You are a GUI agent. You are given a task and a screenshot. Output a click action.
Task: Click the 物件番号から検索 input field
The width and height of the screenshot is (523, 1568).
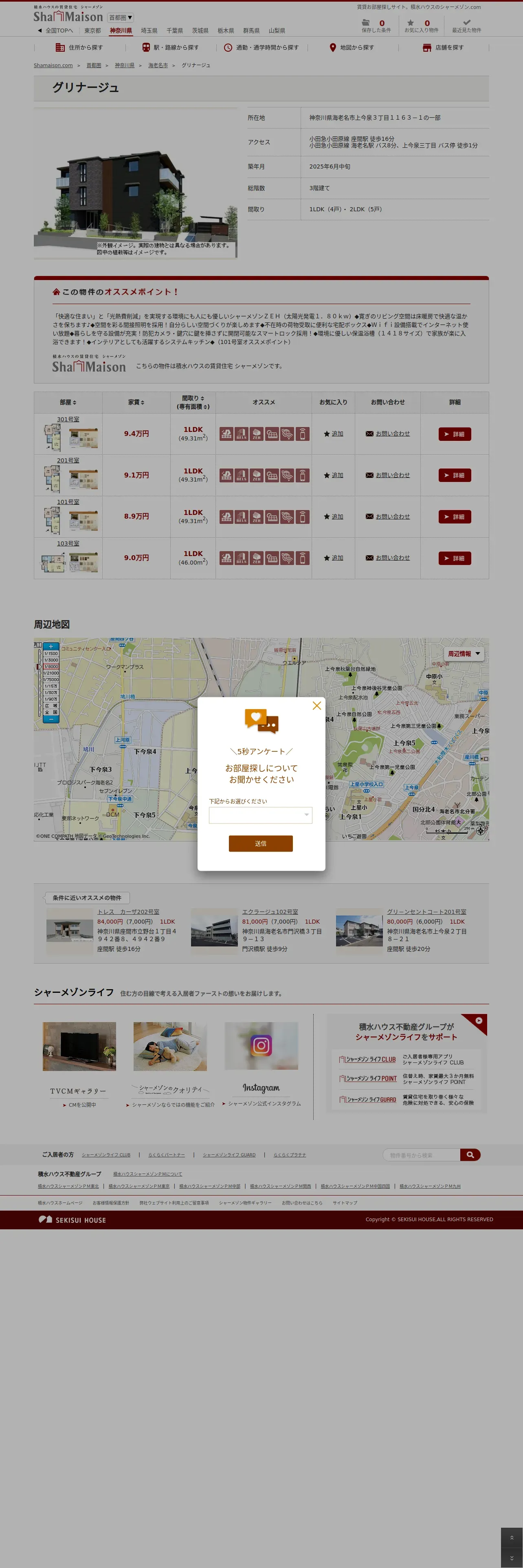pos(422,1155)
